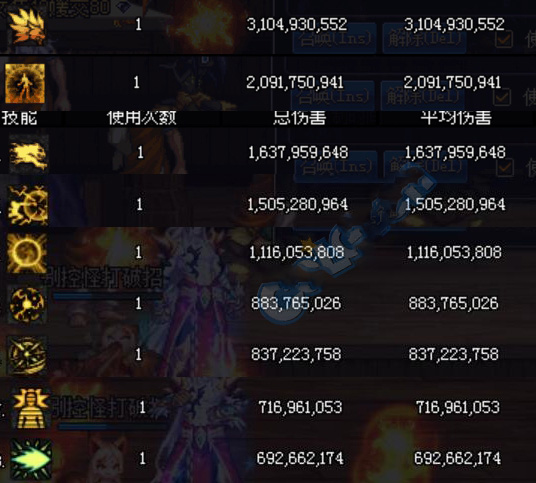Toggle the checkbox beside the top 解除(Del) button
The width and height of the screenshot is (536, 483).
504,39
